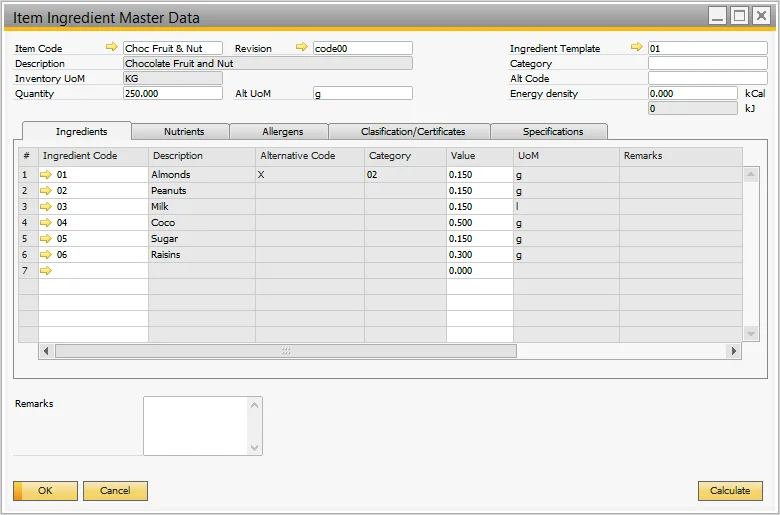This screenshot has height=515, width=780.
Task: Open link arrow for ingredient 06 Raisins
Action: 46,255
